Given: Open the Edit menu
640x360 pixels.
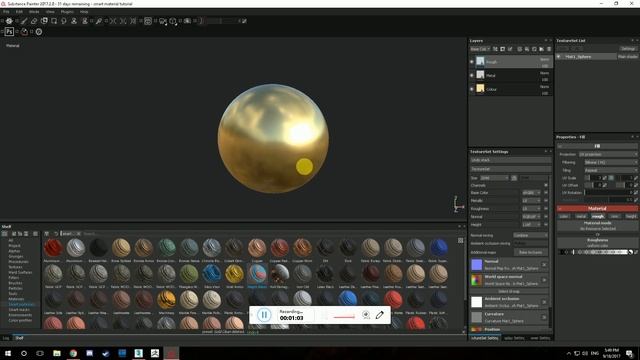Looking at the screenshot, I should 19,12.
